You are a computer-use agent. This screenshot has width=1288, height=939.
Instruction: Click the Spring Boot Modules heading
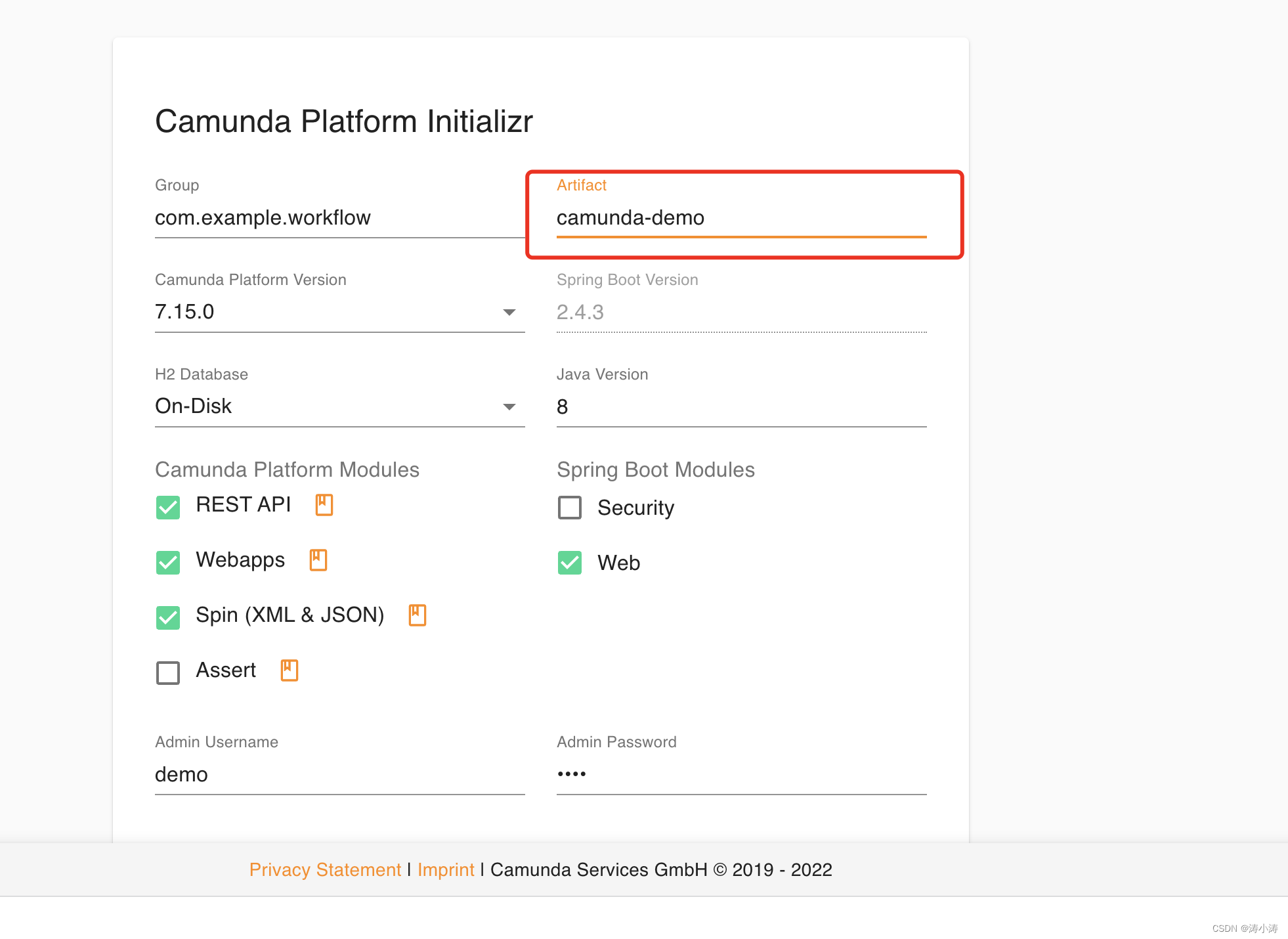click(656, 469)
